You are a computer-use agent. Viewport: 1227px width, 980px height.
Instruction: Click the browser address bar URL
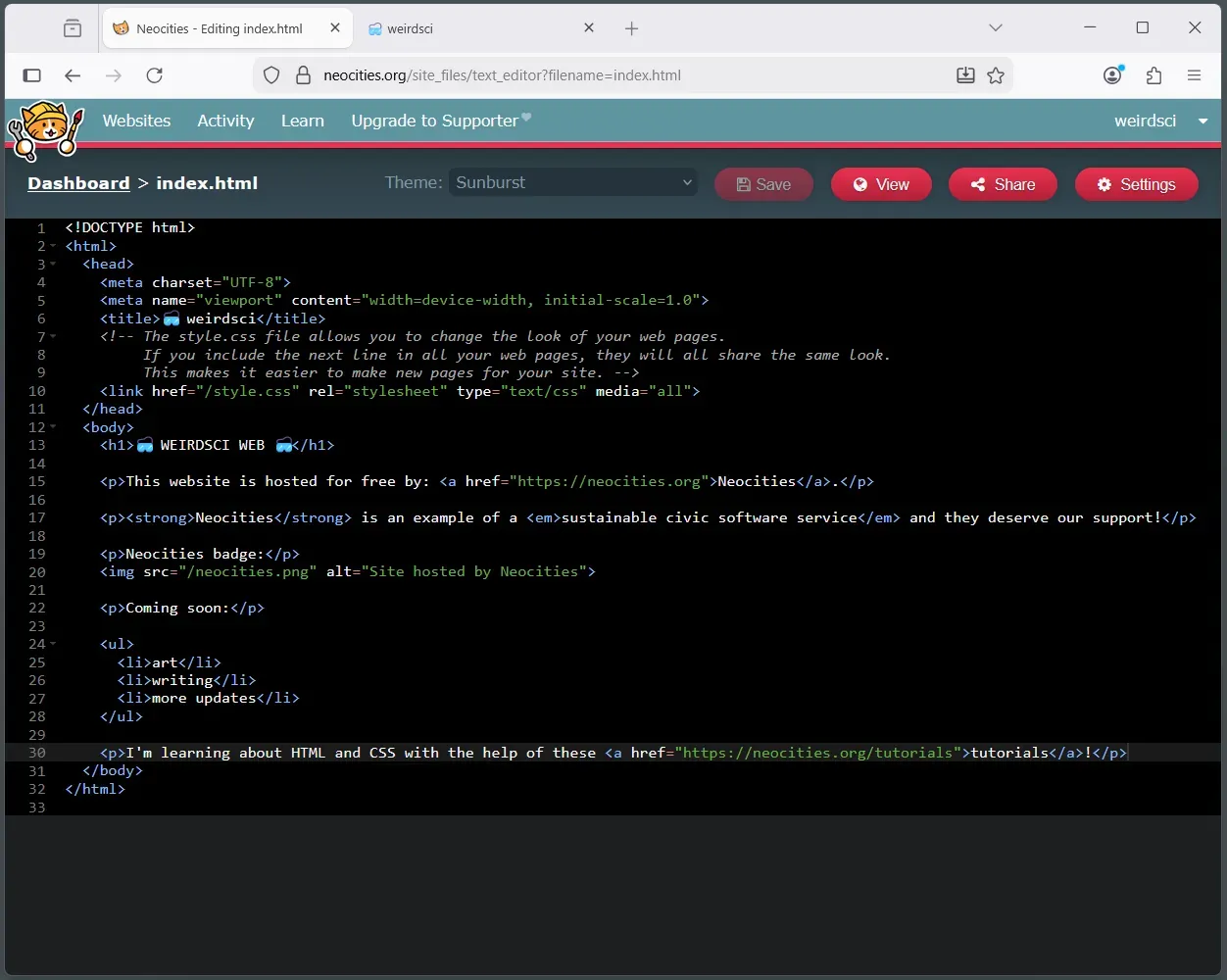[x=502, y=75]
